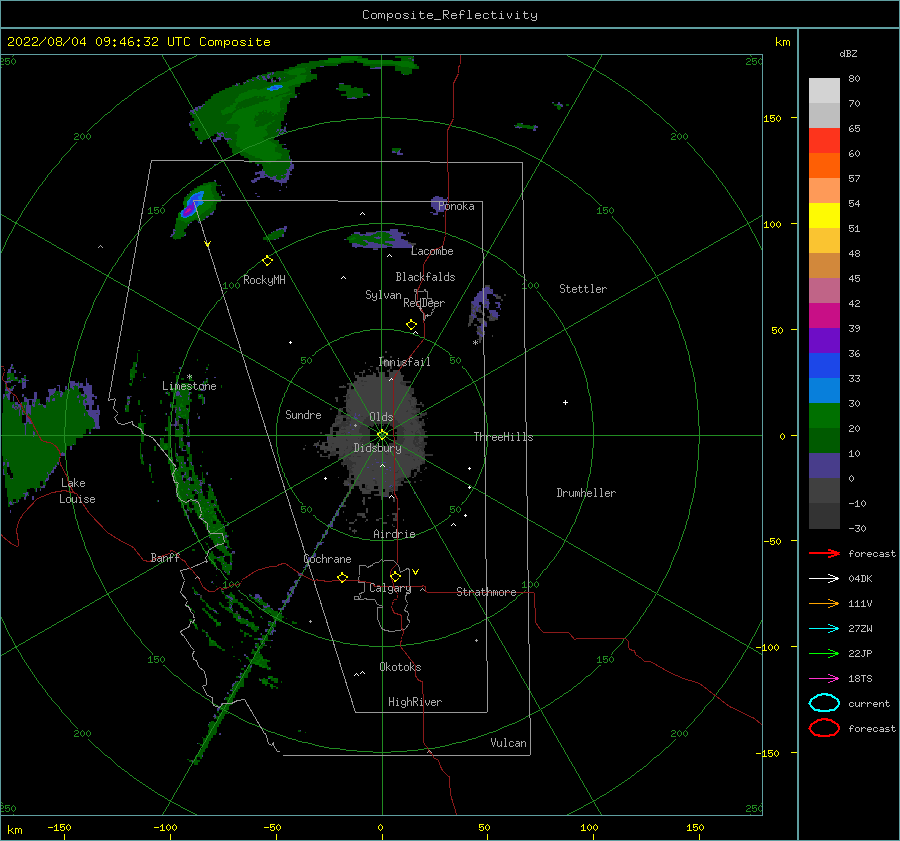Click the Stettler label

(x=583, y=289)
